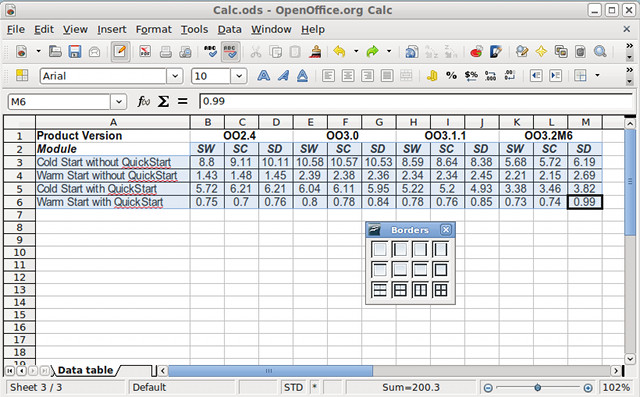Click the Center Horizontally alignment icon

point(348,75)
